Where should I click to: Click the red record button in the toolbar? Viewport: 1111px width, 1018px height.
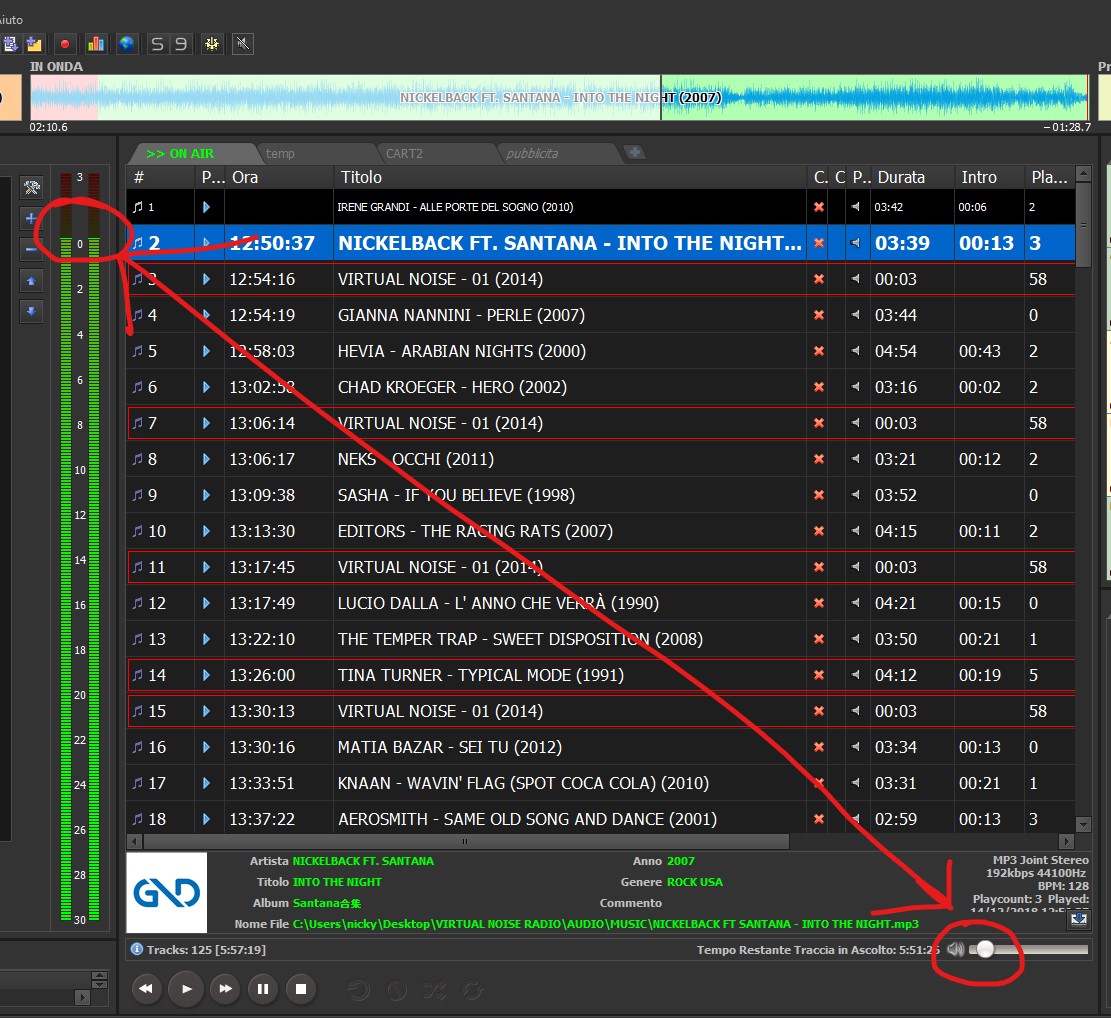65,44
